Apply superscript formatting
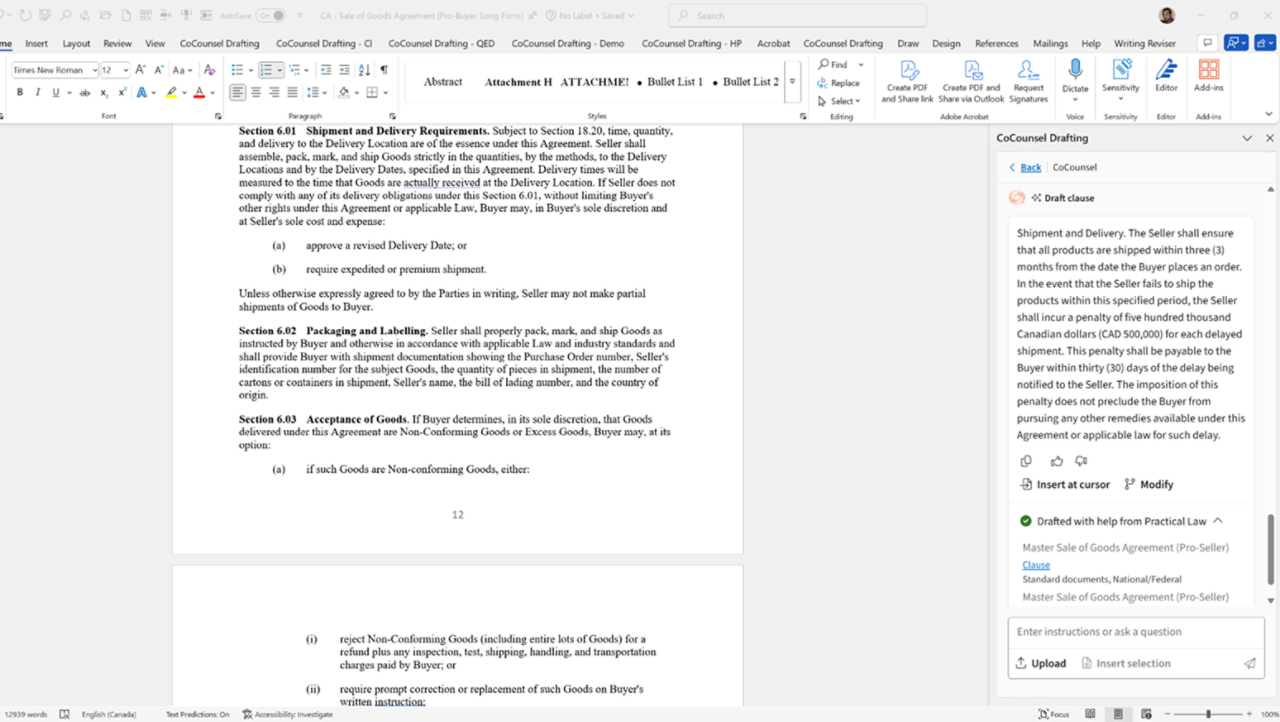This screenshot has height=722, width=1280. [x=122, y=92]
